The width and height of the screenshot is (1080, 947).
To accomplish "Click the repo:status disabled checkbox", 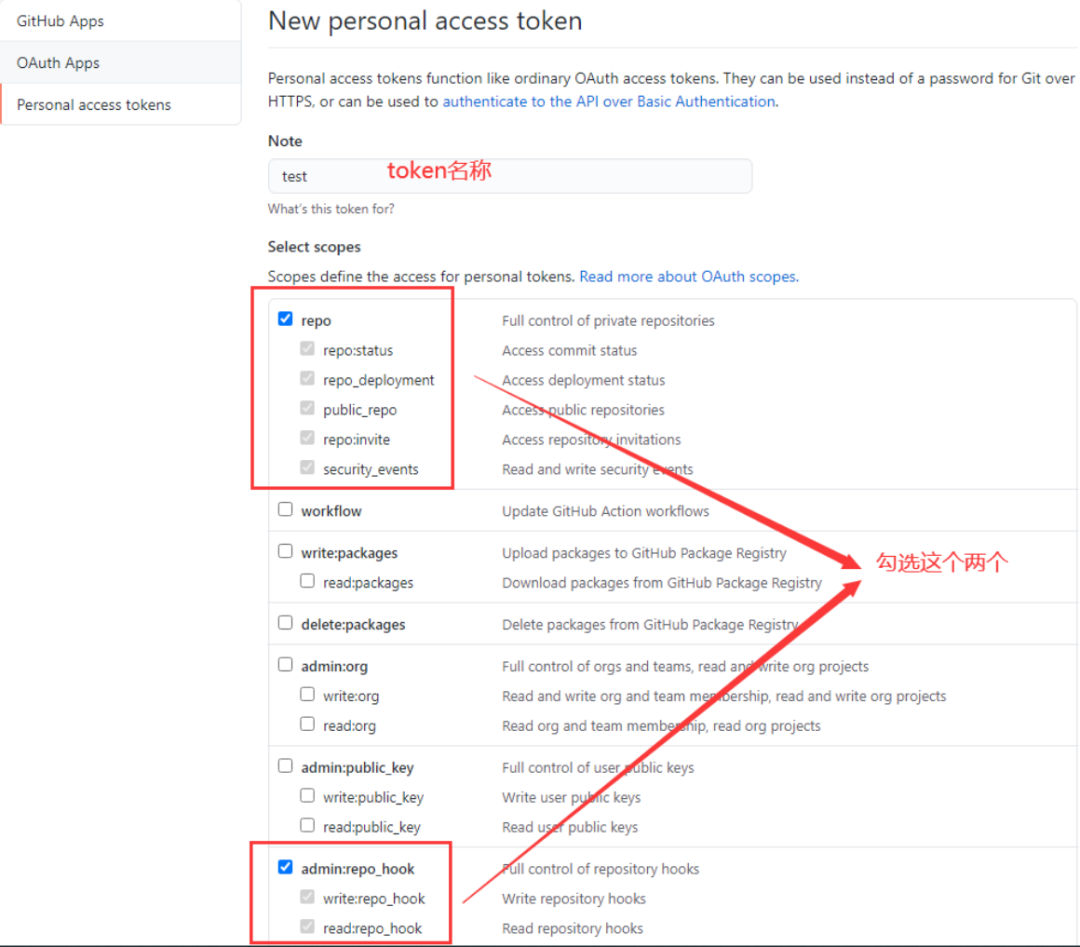I will coord(307,348).
